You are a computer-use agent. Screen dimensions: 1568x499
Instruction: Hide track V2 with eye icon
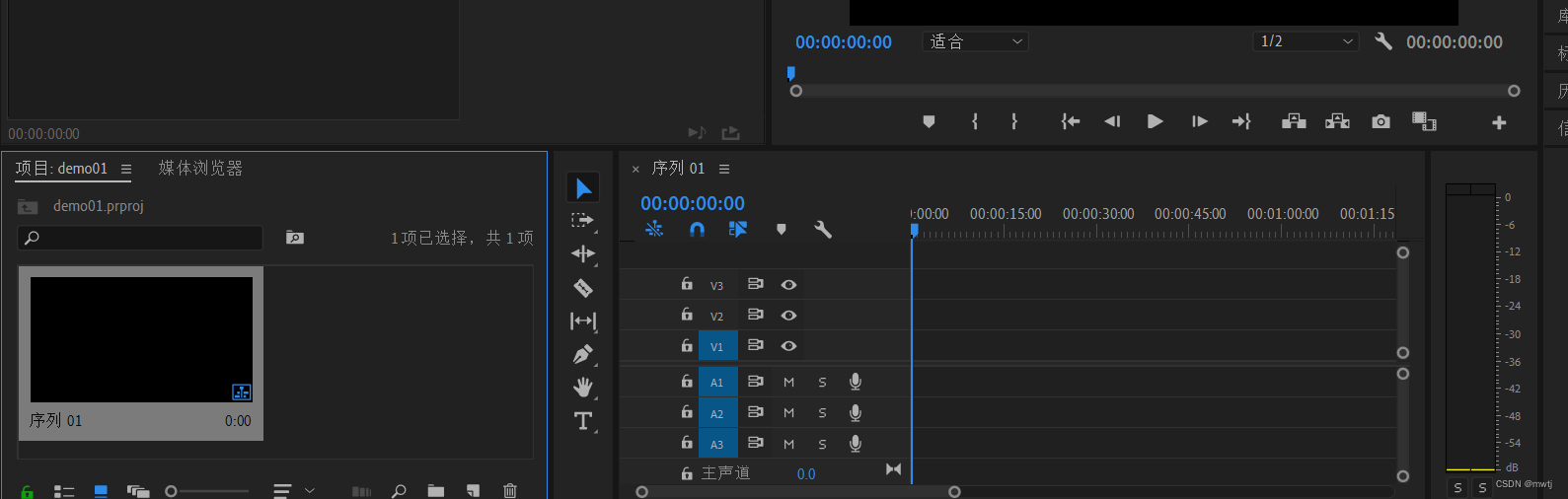click(788, 316)
